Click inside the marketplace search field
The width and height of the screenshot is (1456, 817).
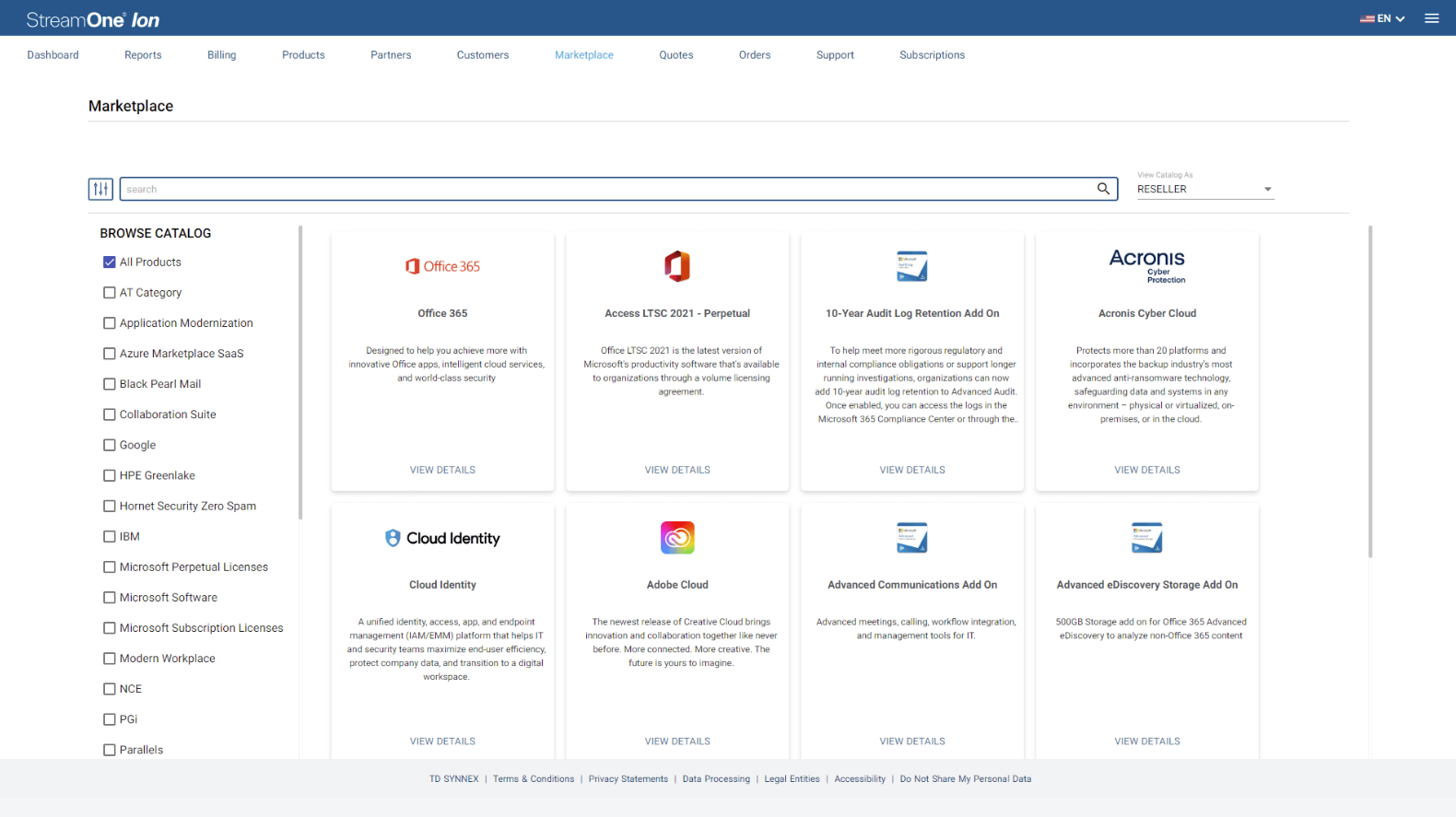point(608,189)
